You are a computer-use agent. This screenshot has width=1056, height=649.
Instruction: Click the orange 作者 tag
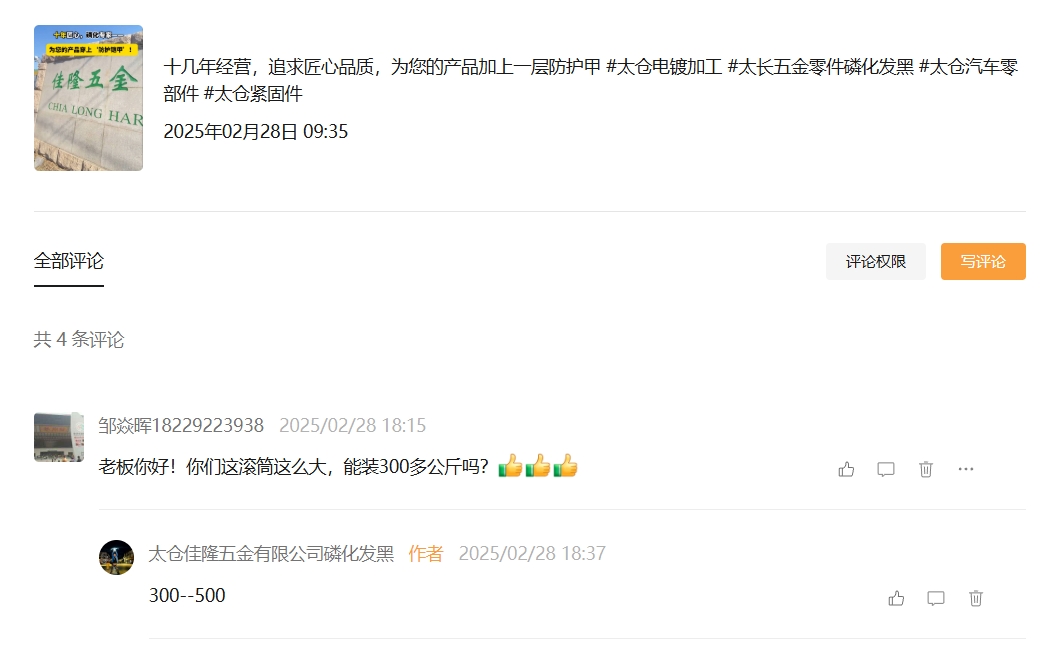(426, 553)
